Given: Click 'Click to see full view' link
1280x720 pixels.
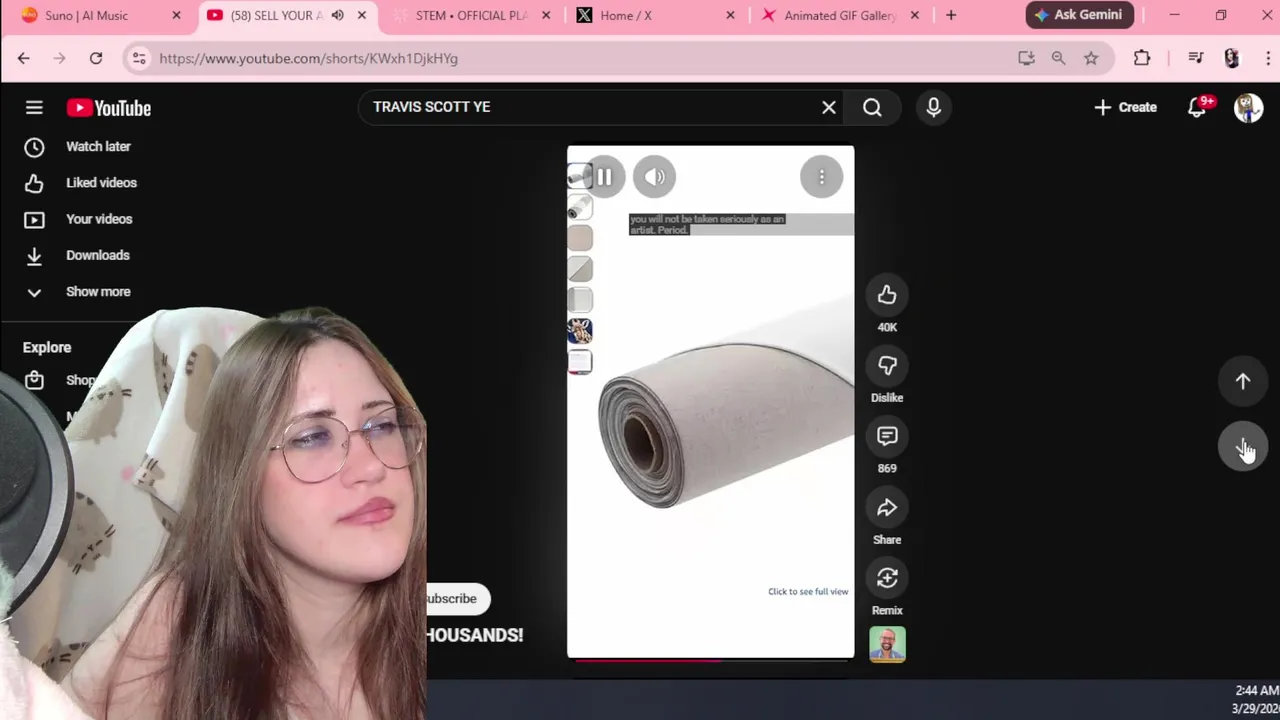Looking at the screenshot, I should tap(808, 591).
